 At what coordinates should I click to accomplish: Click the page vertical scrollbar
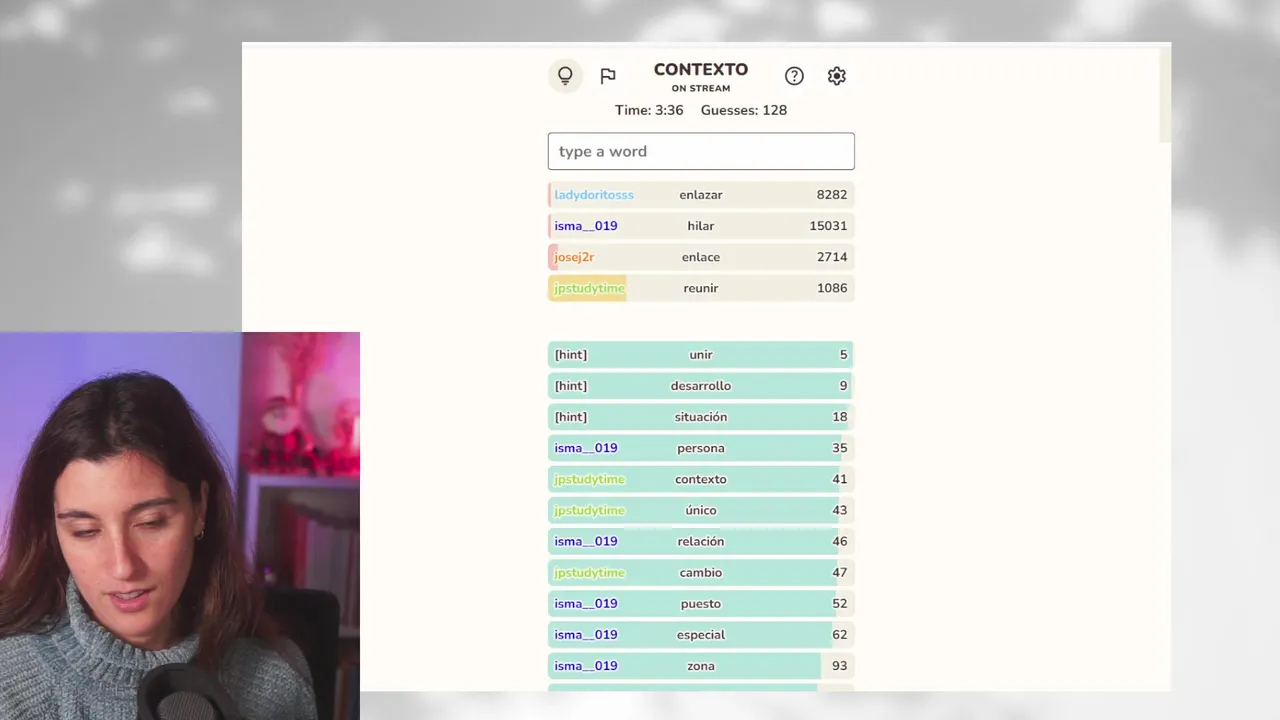[x=1165, y=95]
